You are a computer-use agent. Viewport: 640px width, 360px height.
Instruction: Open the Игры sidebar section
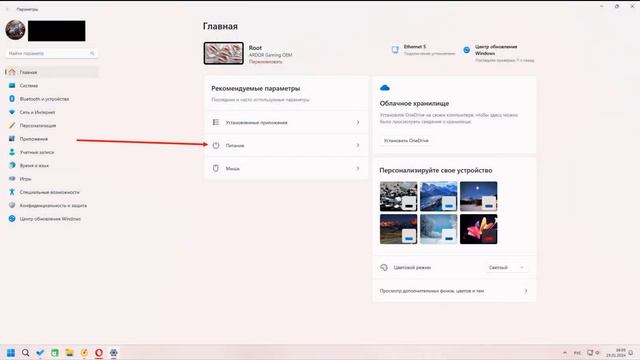pyautogui.click(x=51, y=179)
